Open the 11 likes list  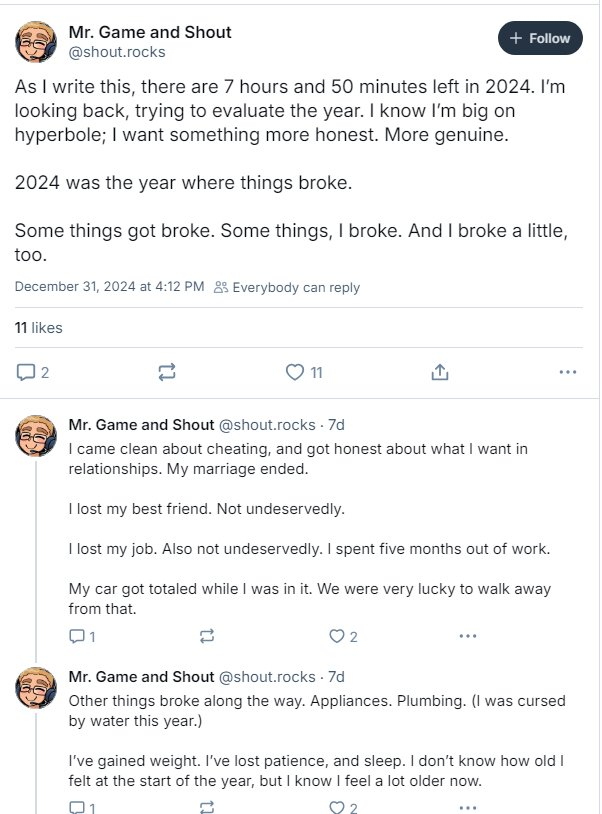(x=38, y=327)
